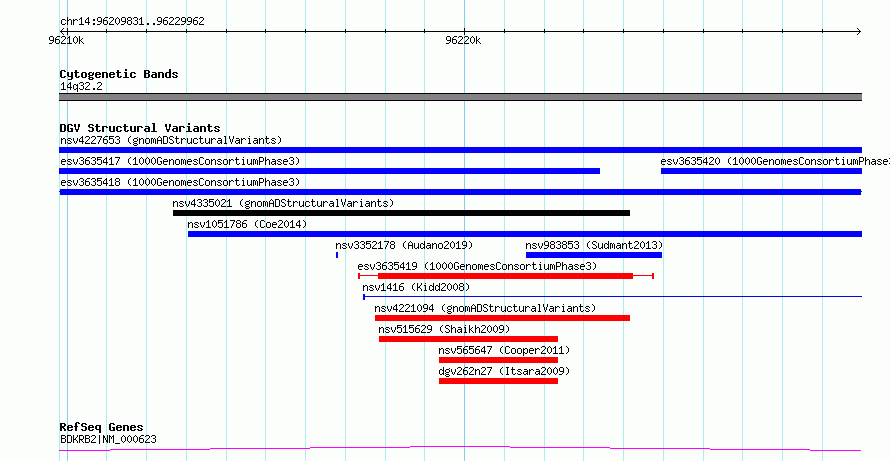Viewport: 890px width, 461px height.
Task: Click the gray 14q32.2 cytogenetic band
Action: click(x=460, y=97)
